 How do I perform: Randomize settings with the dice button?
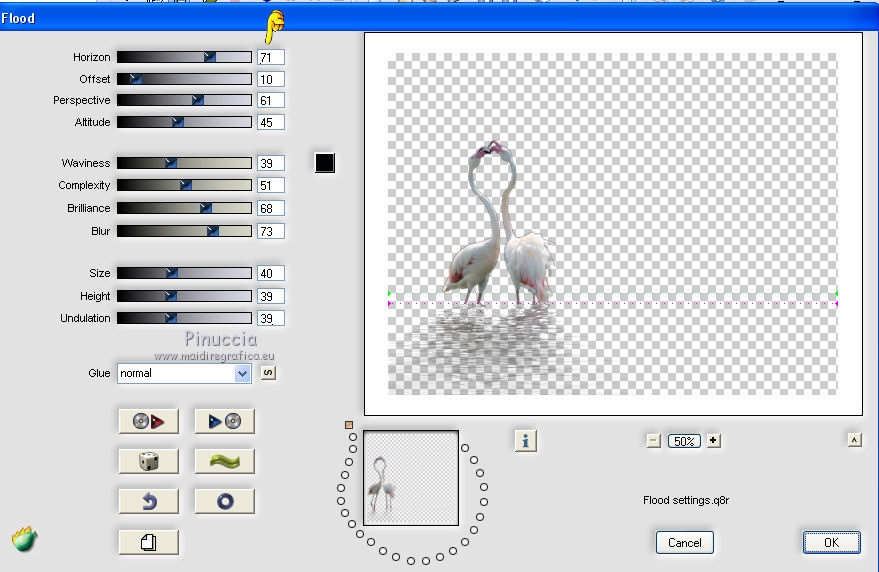[x=149, y=462]
